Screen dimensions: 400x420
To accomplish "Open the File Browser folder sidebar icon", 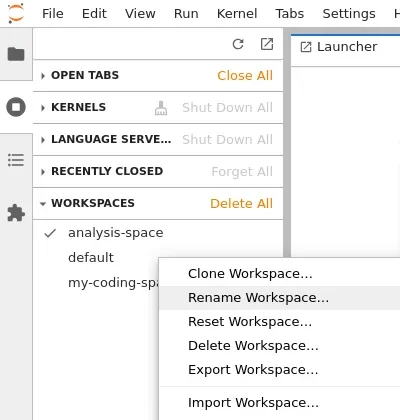I will point(16,54).
